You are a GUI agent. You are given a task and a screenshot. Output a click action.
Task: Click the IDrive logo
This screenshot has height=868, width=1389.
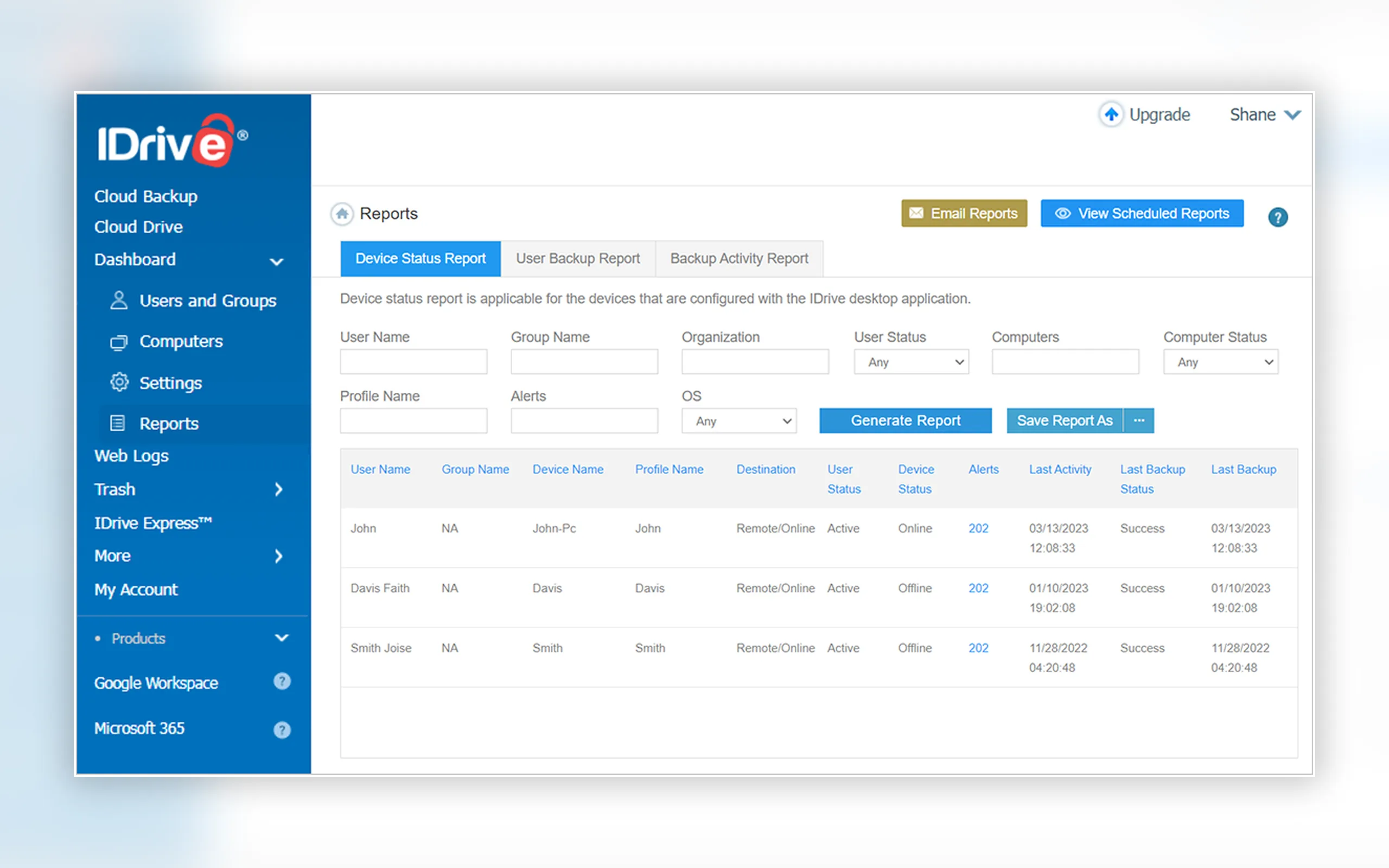tap(172, 140)
